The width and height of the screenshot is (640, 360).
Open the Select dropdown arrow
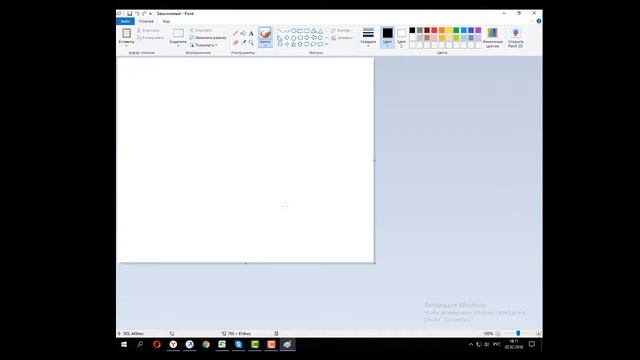coord(178,45)
